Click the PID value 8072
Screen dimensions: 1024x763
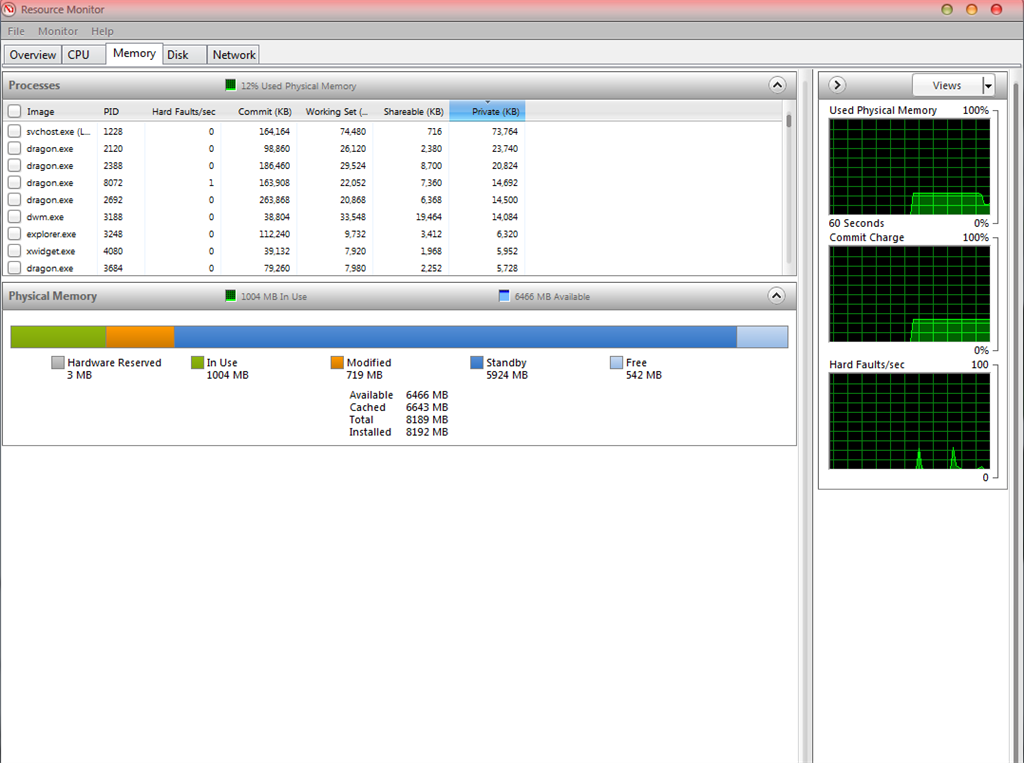point(113,183)
